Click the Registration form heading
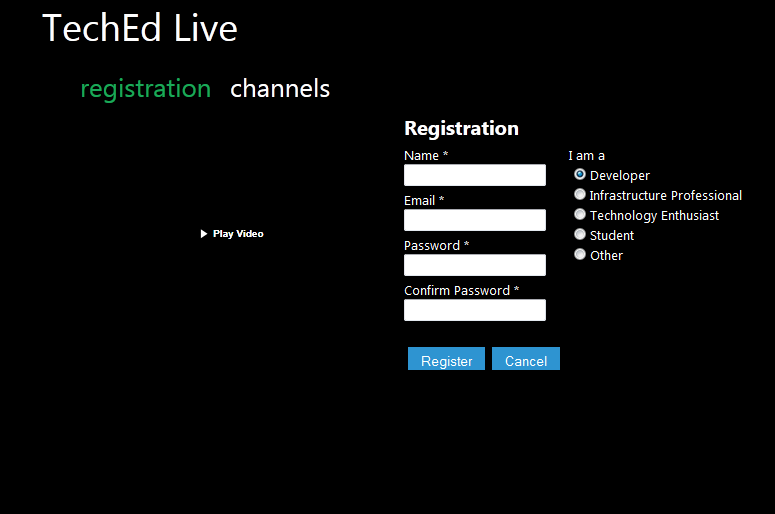The image size is (775, 514). coord(462,128)
